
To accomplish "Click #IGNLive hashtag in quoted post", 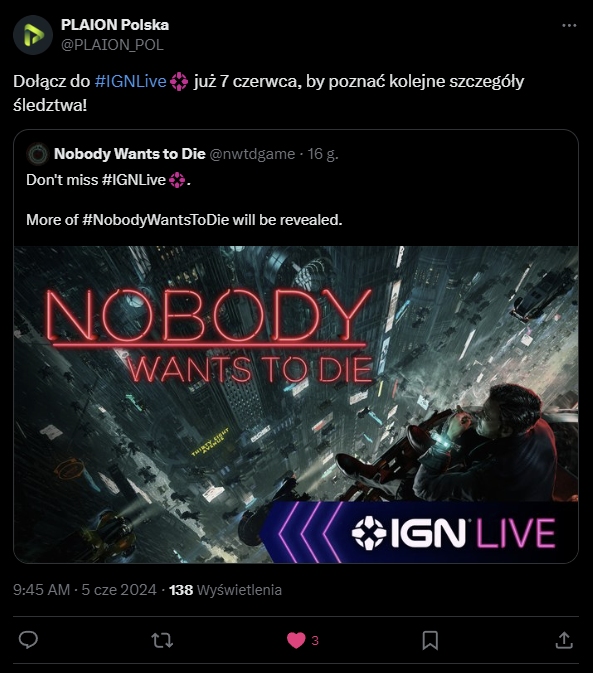I will (133, 180).
